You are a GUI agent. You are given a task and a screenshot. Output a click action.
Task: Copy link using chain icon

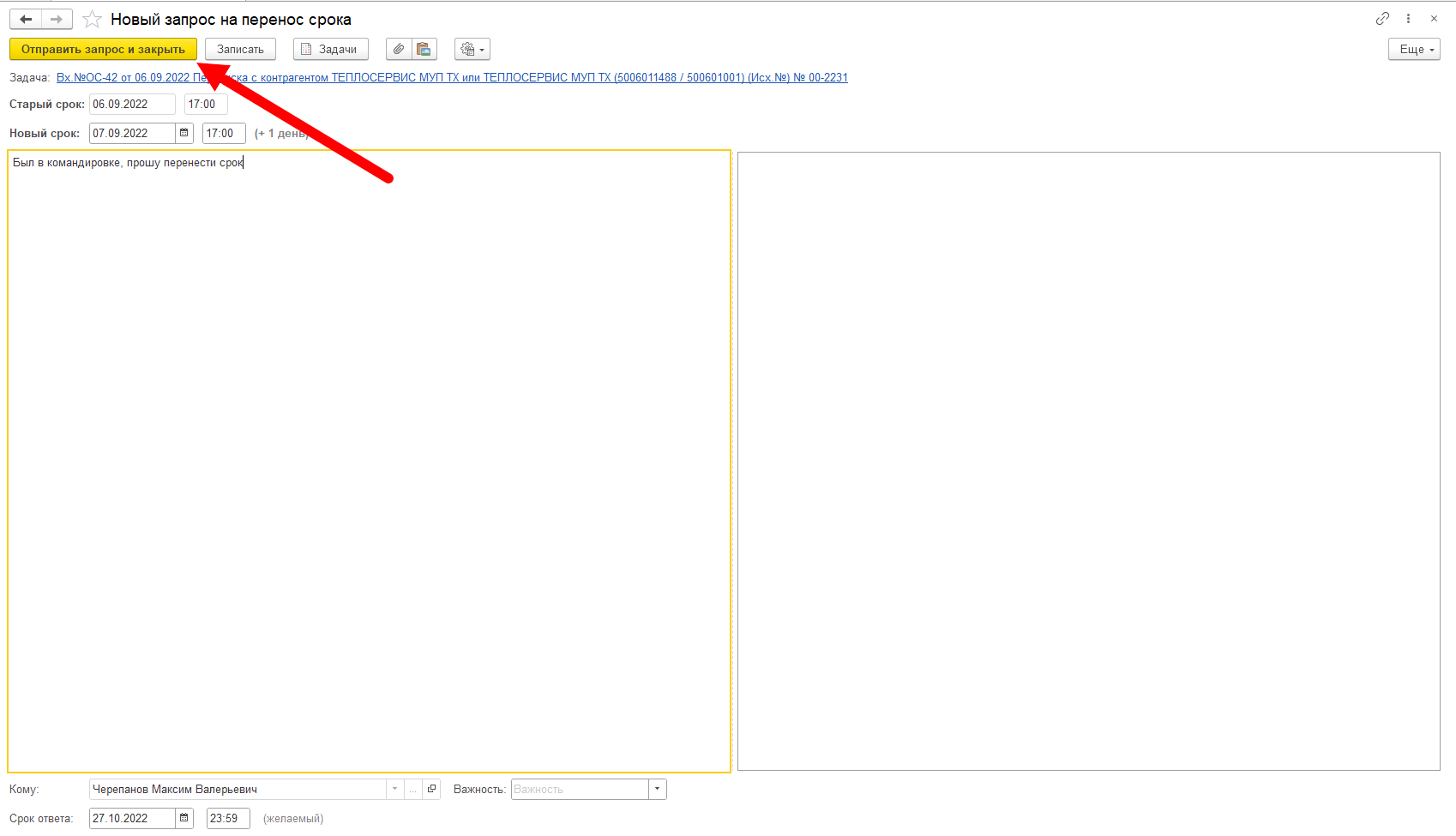pyautogui.click(x=1382, y=18)
